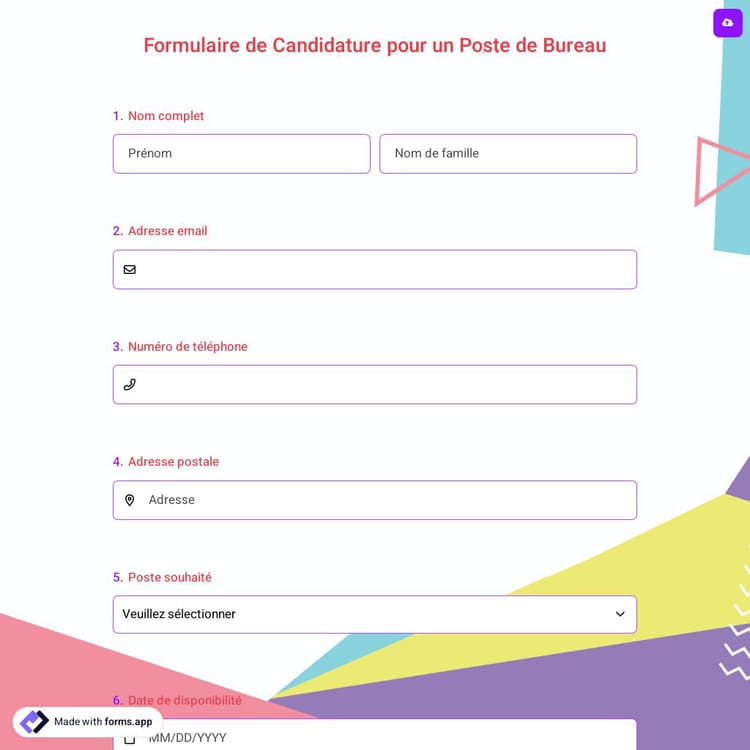Click the MM/DD/YYYY date input

[385, 738]
